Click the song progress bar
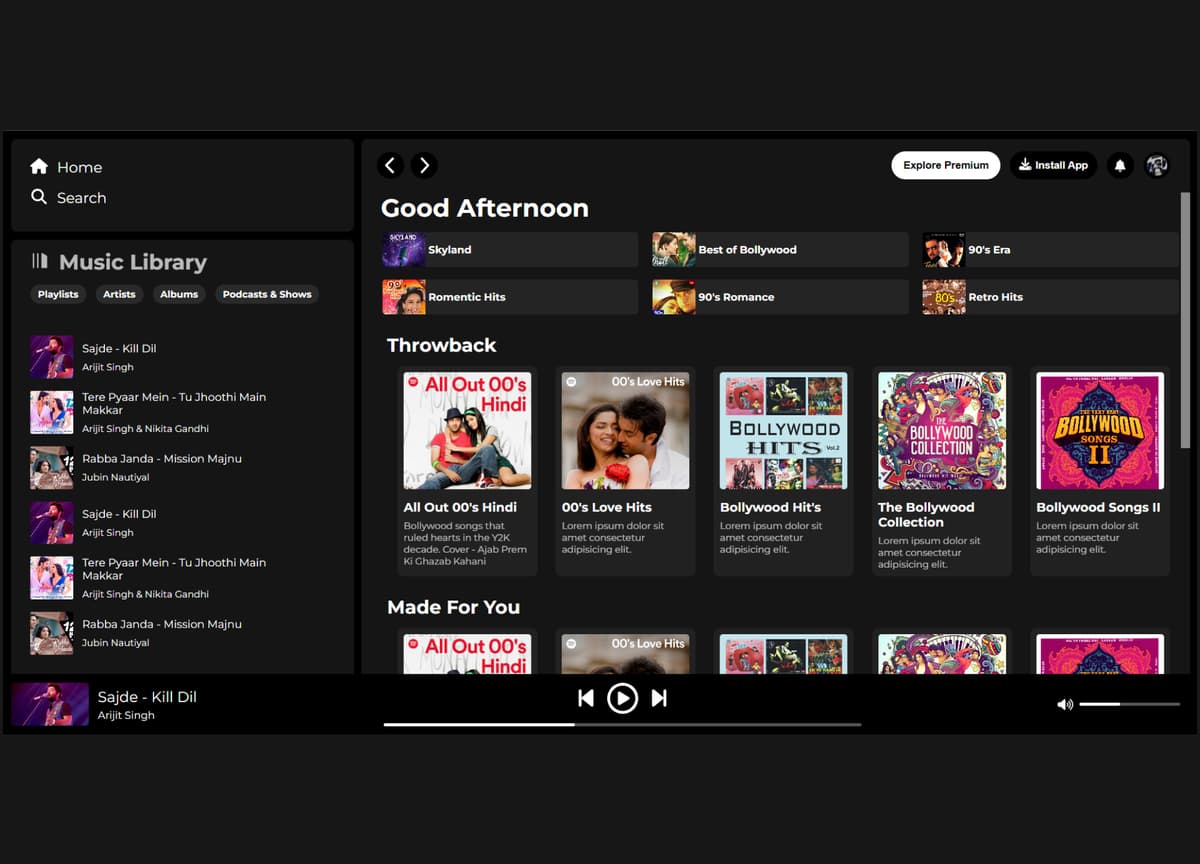The width and height of the screenshot is (1200, 864). point(621,724)
